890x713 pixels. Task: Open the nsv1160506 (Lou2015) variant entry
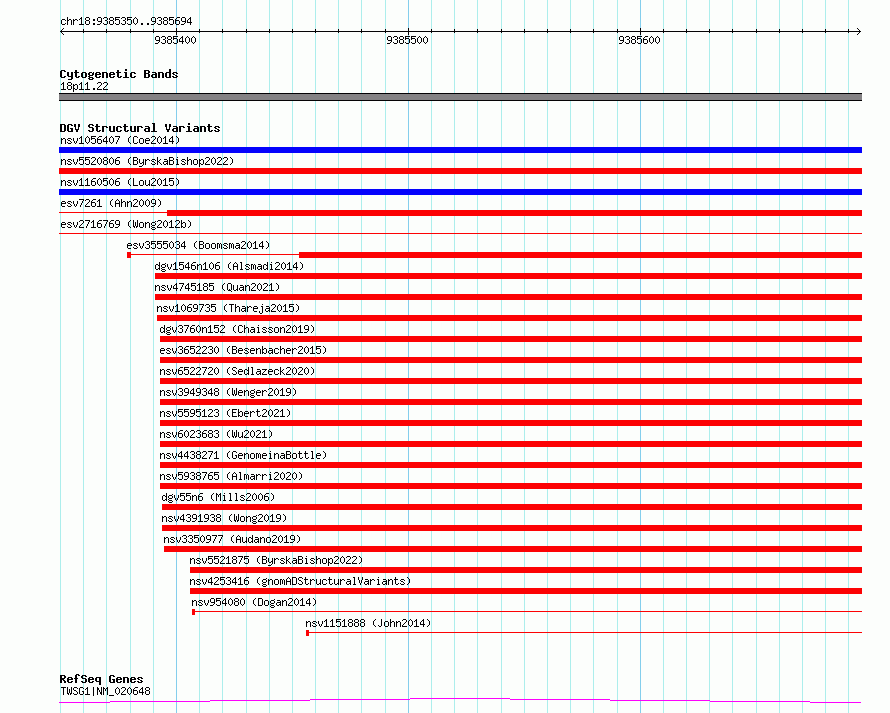pyautogui.click(x=120, y=182)
